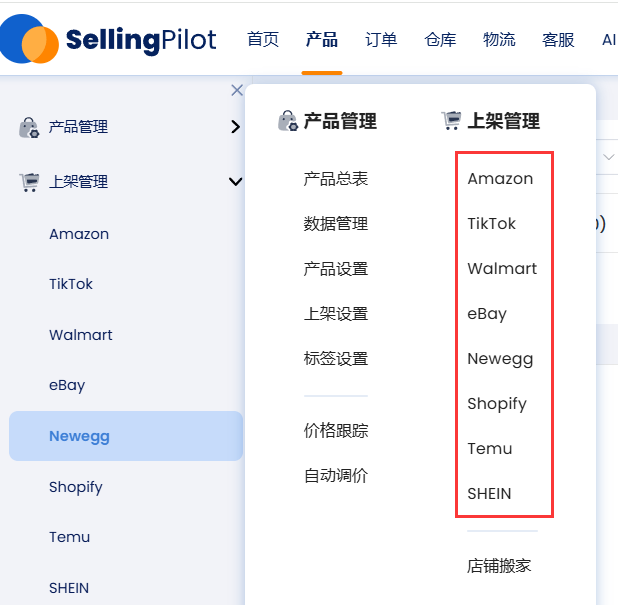618x605 pixels.
Task: Click the bag icon beside the 产品管理 popup heading
Action: 288,121
